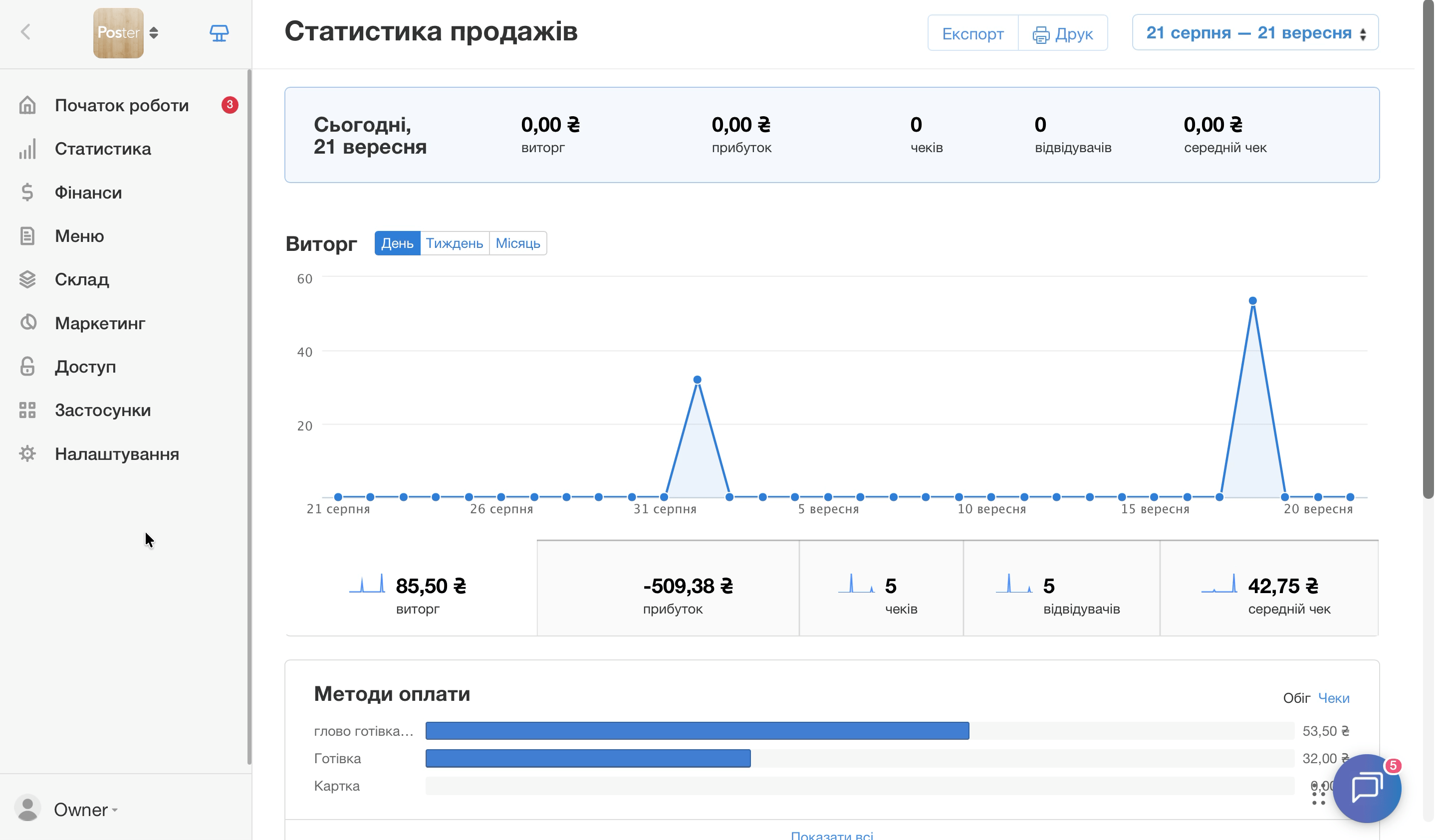Click the pie chart icon beside Маркетинг

point(27,323)
